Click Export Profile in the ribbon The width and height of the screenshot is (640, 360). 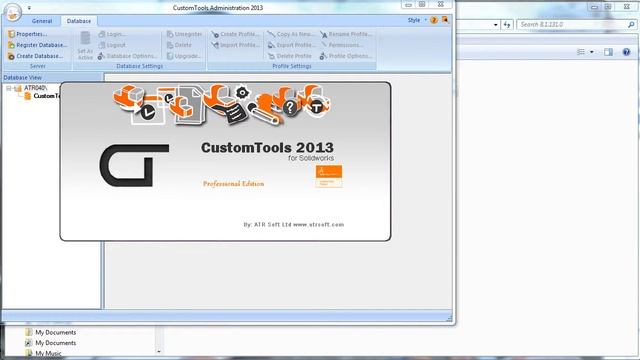292,45
